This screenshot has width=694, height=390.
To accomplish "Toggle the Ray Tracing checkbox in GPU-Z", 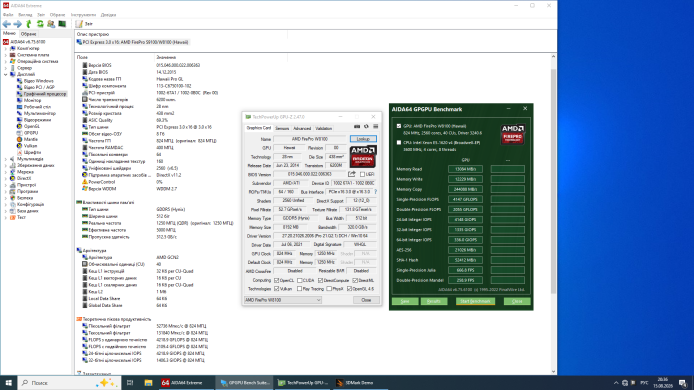I will pyautogui.click(x=300, y=289).
